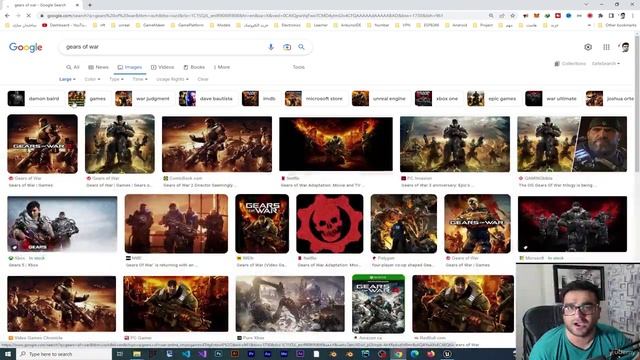Open Microsoft Edge from the taskbar
Image resolution: width=640 pixels, height=360 pixels.
[x=414, y=354]
